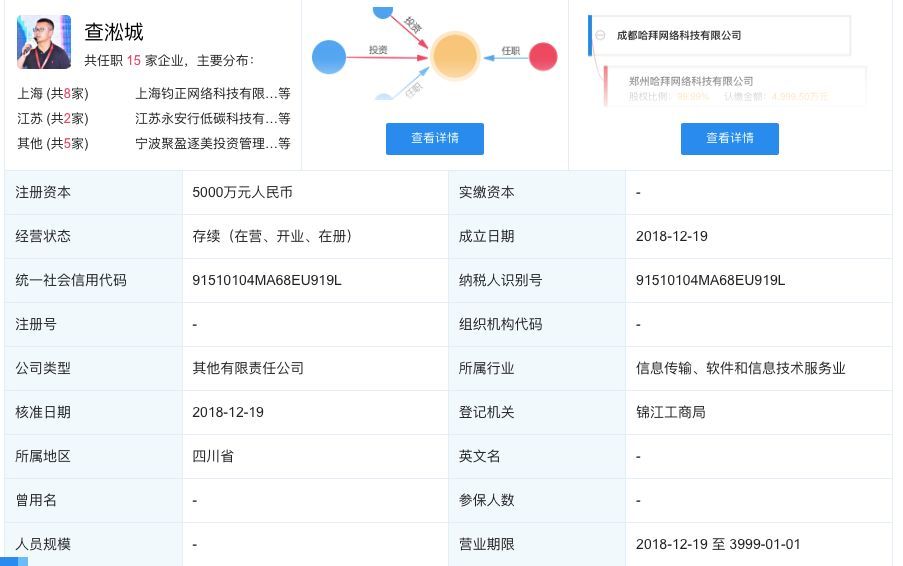Open 查淞城's profile photo
The height and width of the screenshot is (566, 903).
pos(44,42)
